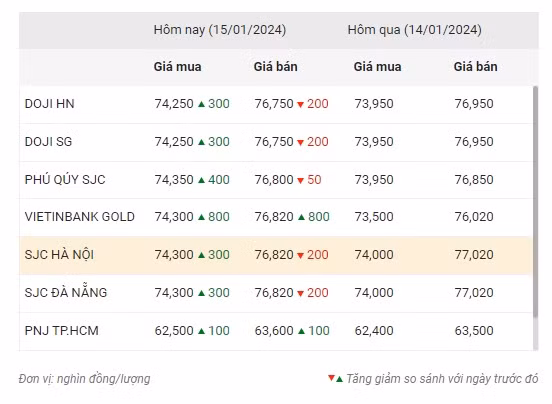552x404 pixels.
Task: Click DOJI HN yesterday's sell price 76,950
Action: (x=474, y=104)
